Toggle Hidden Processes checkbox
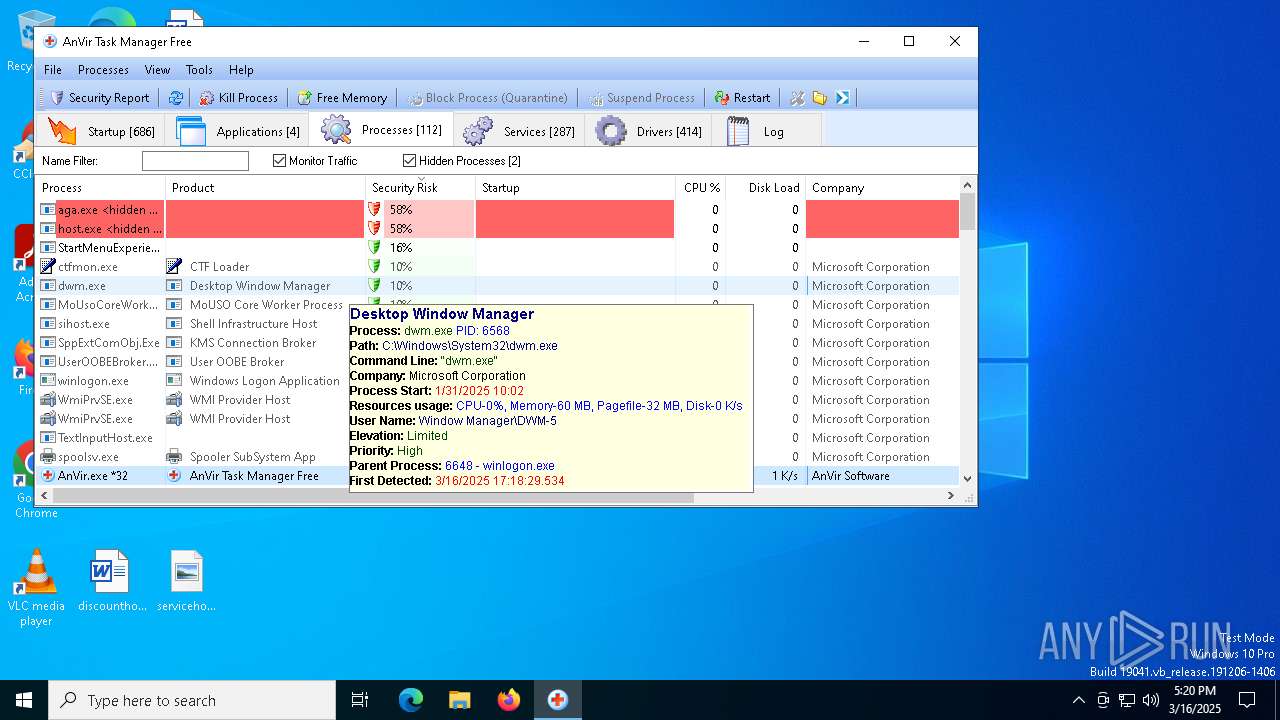The height and width of the screenshot is (720, 1280). [x=409, y=161]
